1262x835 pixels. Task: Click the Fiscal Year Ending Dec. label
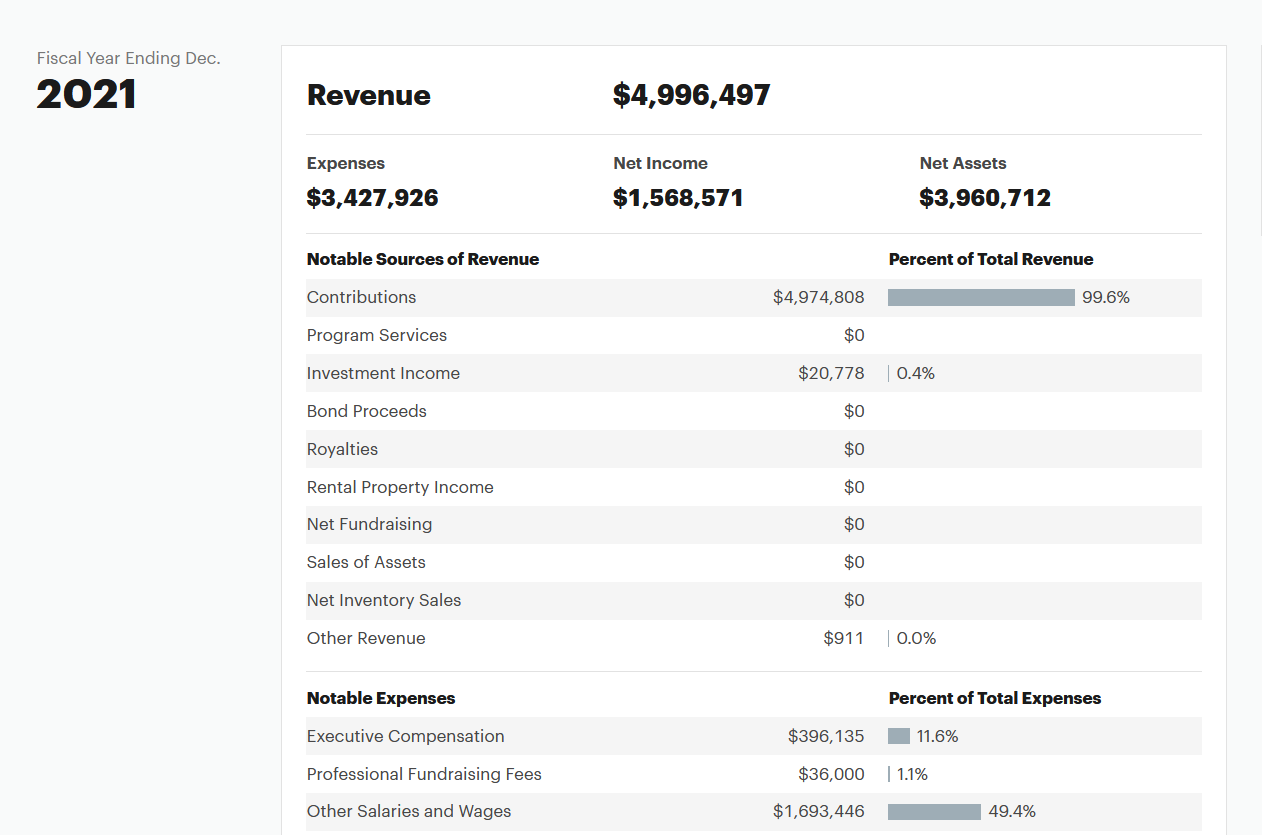point(129,58)
